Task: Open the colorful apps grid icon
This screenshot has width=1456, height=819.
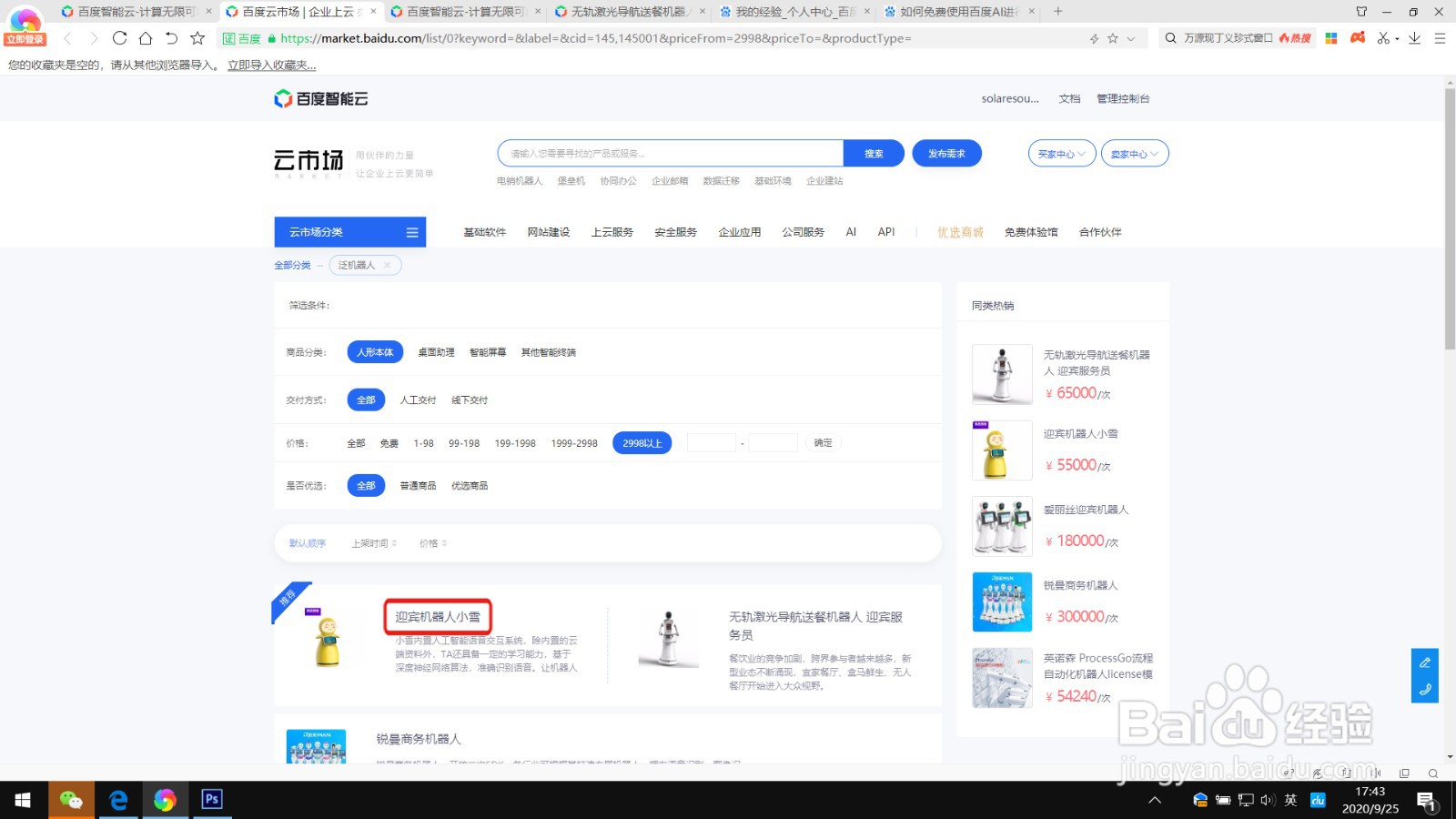Action: pos(1331,38)
